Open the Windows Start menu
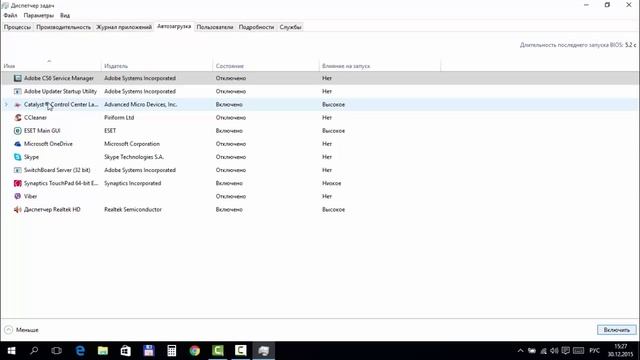 click(11, 351)
